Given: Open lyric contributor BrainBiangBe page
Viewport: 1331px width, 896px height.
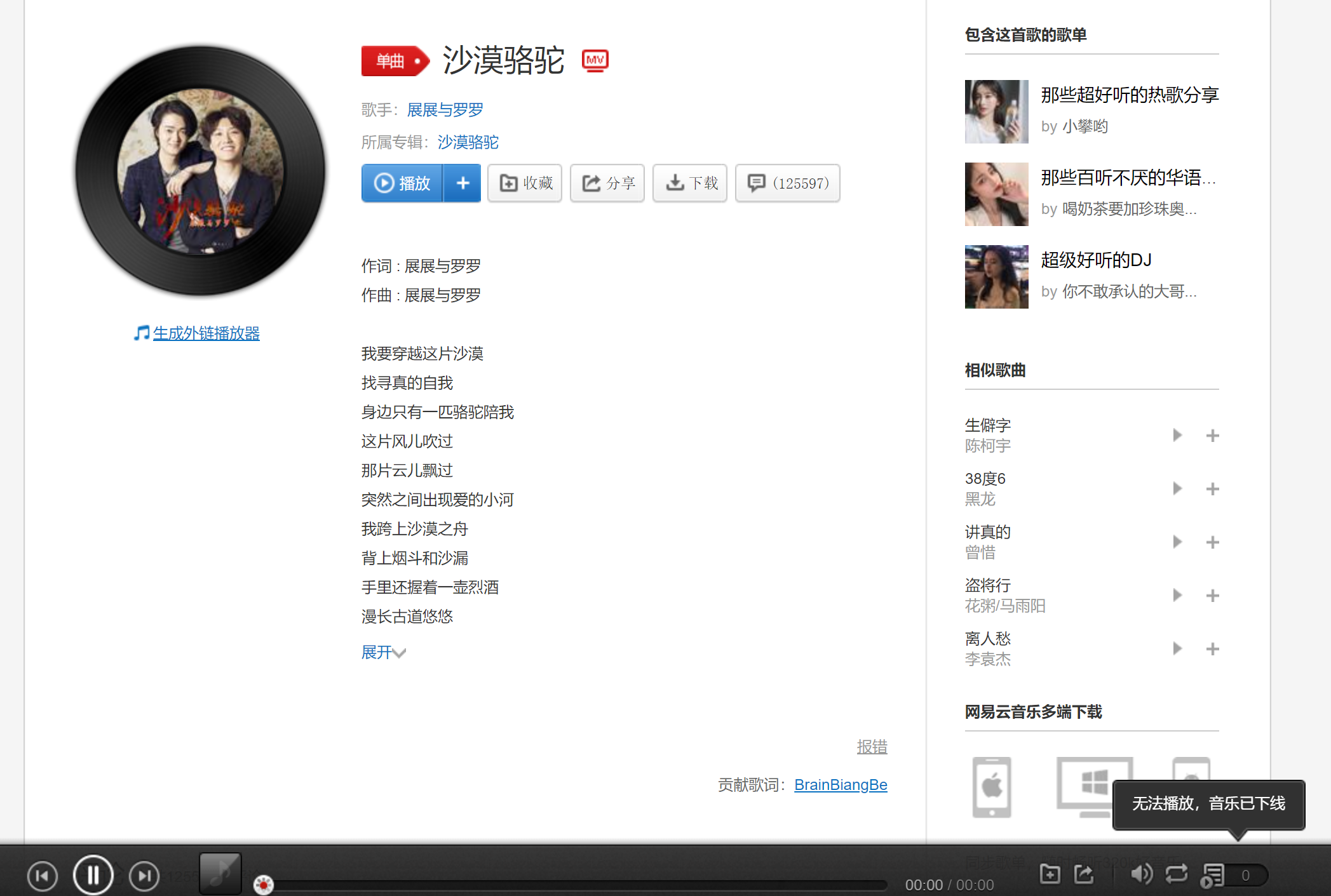Looking at the screenshot, I should [x=840, y=785].
